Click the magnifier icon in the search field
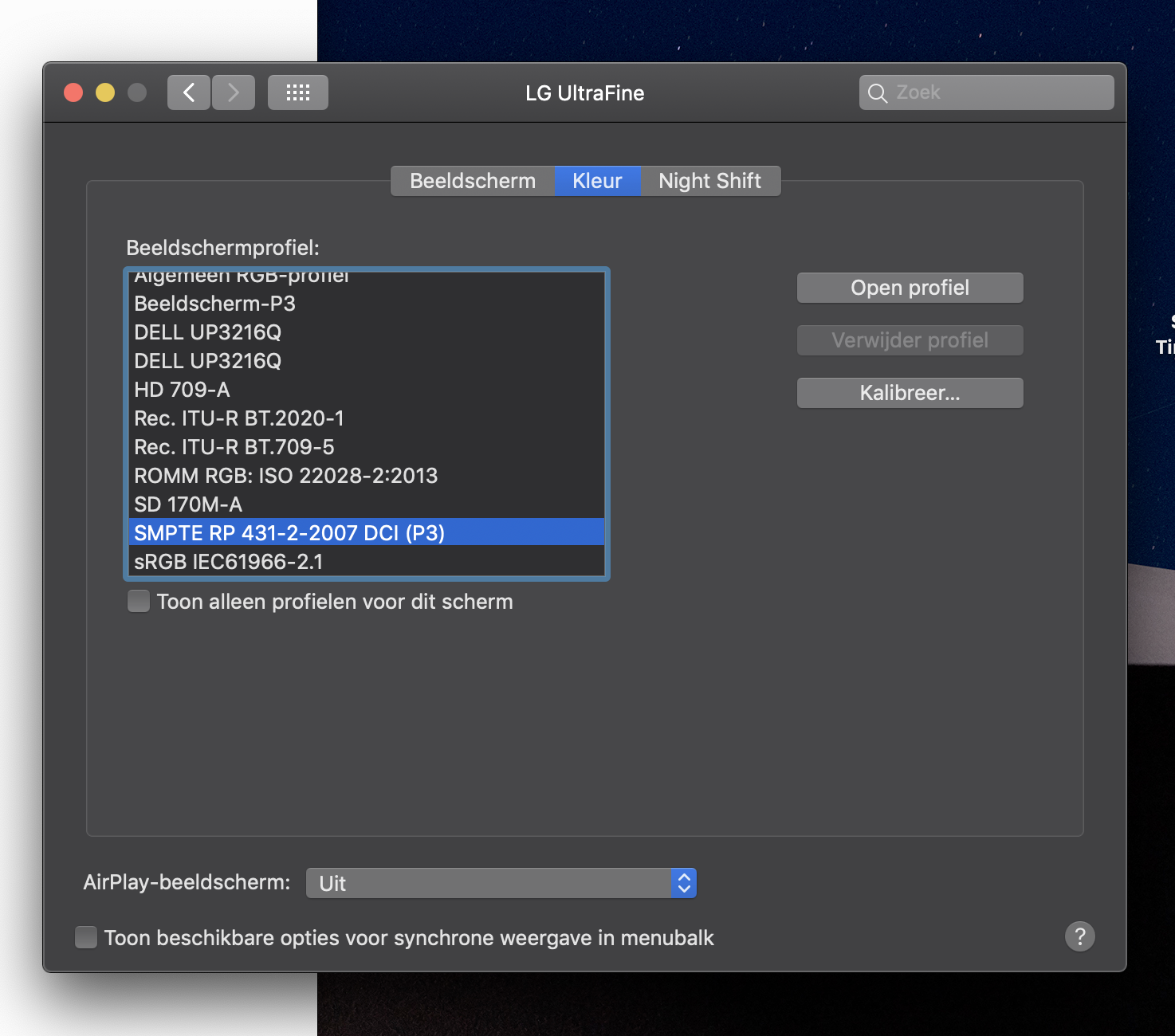The image size is (1175, 1036). click(878, 93)
